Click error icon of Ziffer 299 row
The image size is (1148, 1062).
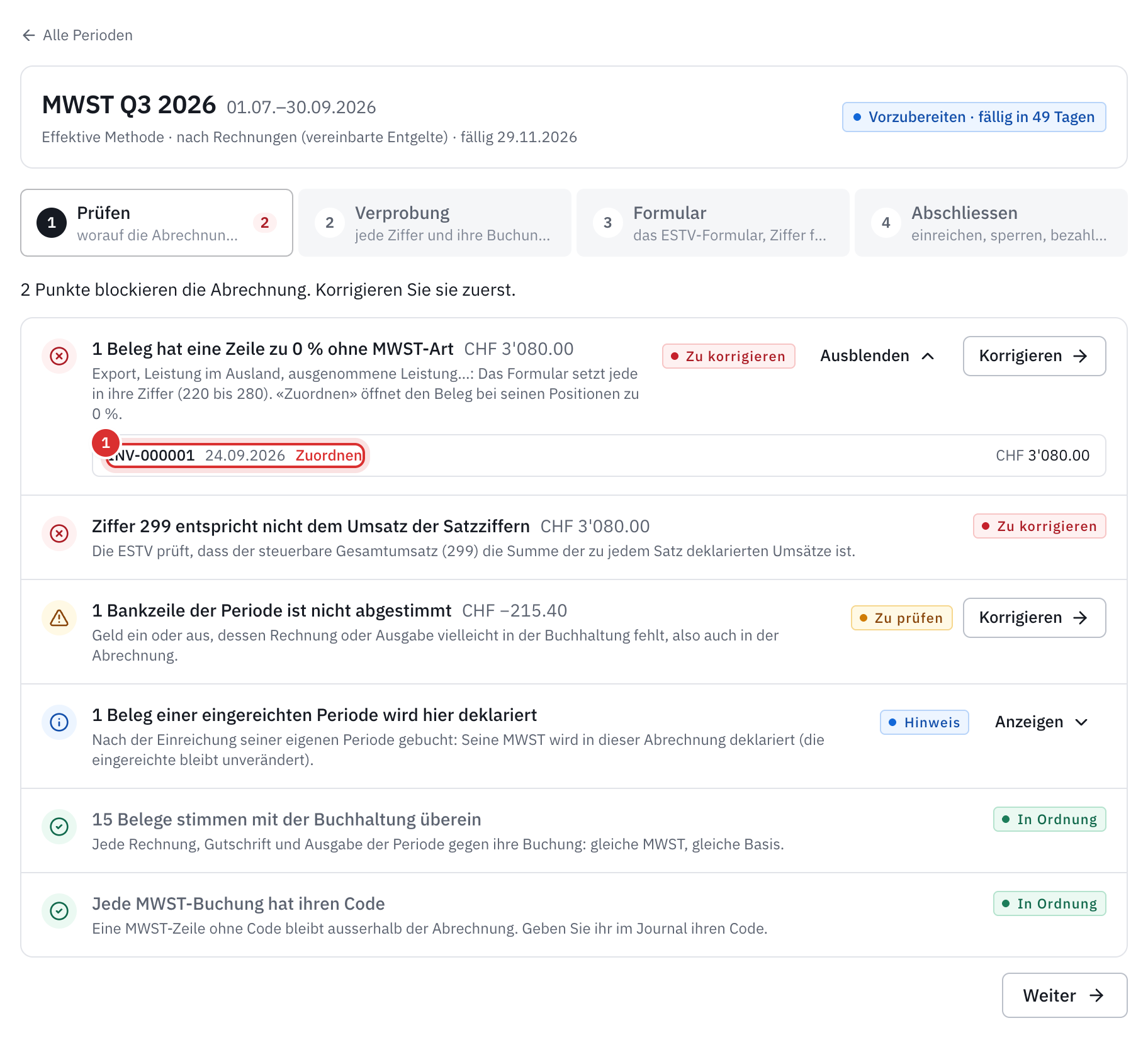pyautogui.click(x=59, y=534)
